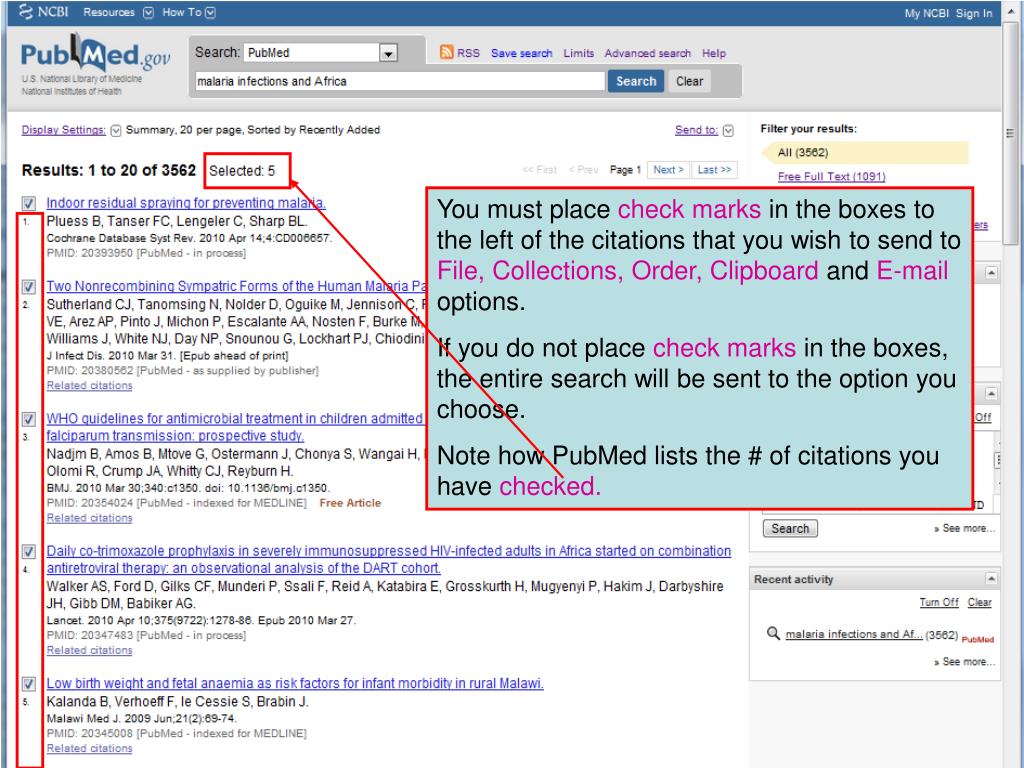Click the Free Article label
This screenshot has width=1024, height=768.
(350, 504)
